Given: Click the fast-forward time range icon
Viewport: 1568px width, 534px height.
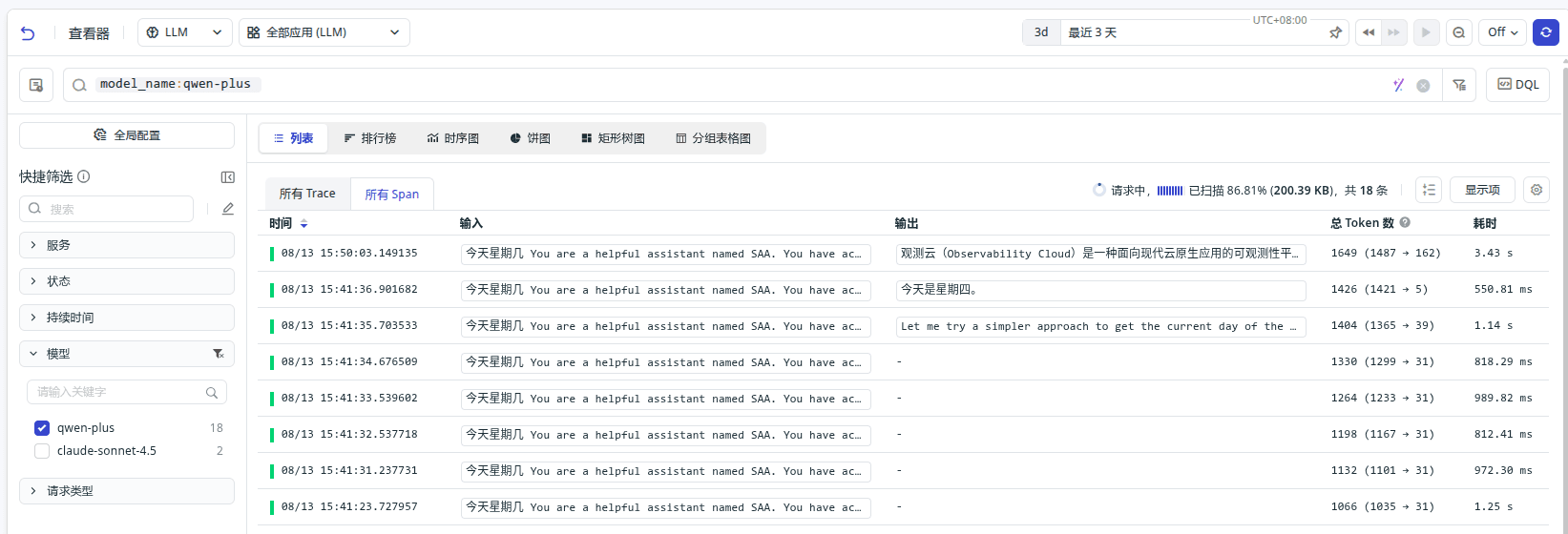Looking at the screenshot, I should pos(1393,32).
